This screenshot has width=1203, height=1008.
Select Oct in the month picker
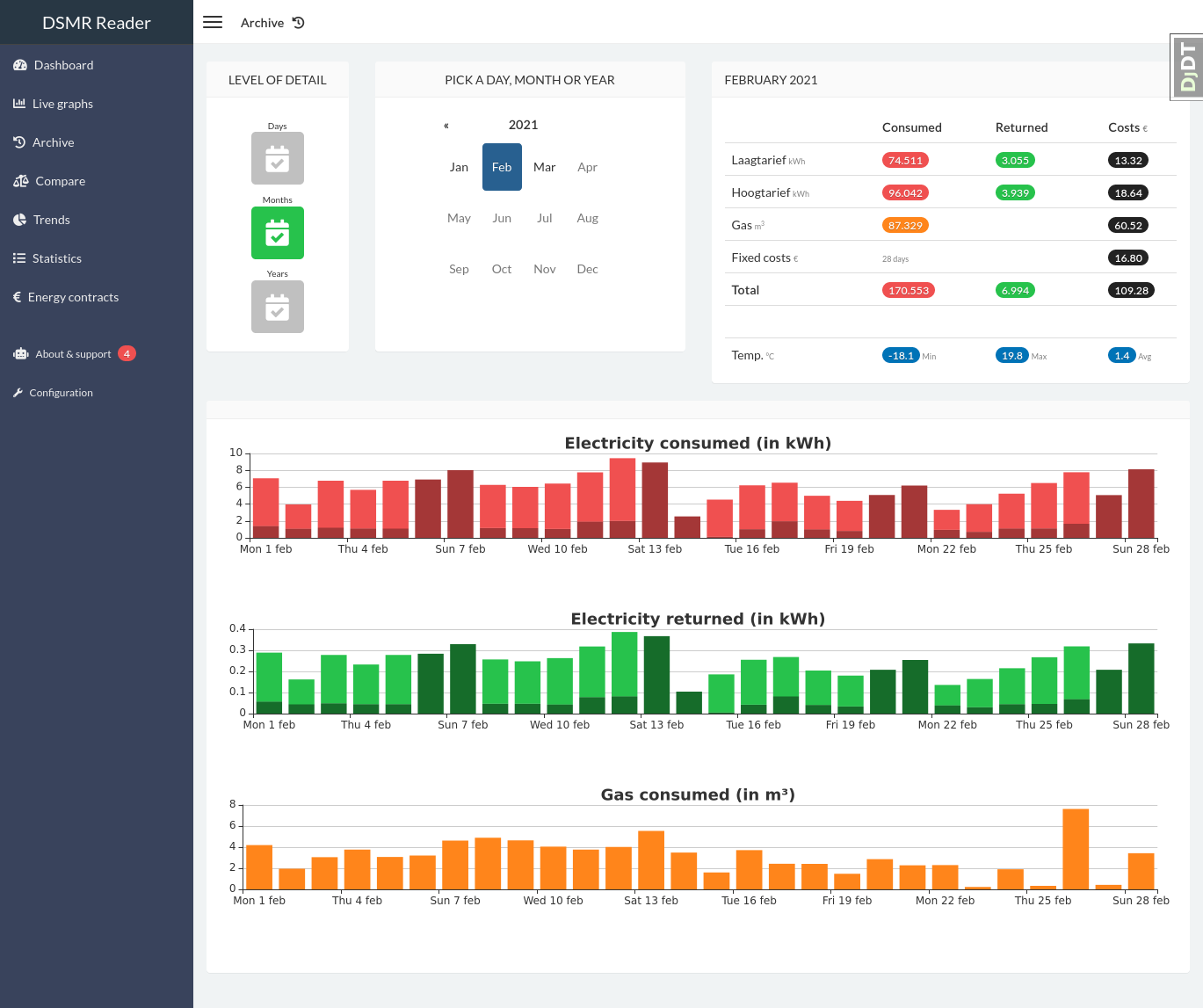(502, 269)
